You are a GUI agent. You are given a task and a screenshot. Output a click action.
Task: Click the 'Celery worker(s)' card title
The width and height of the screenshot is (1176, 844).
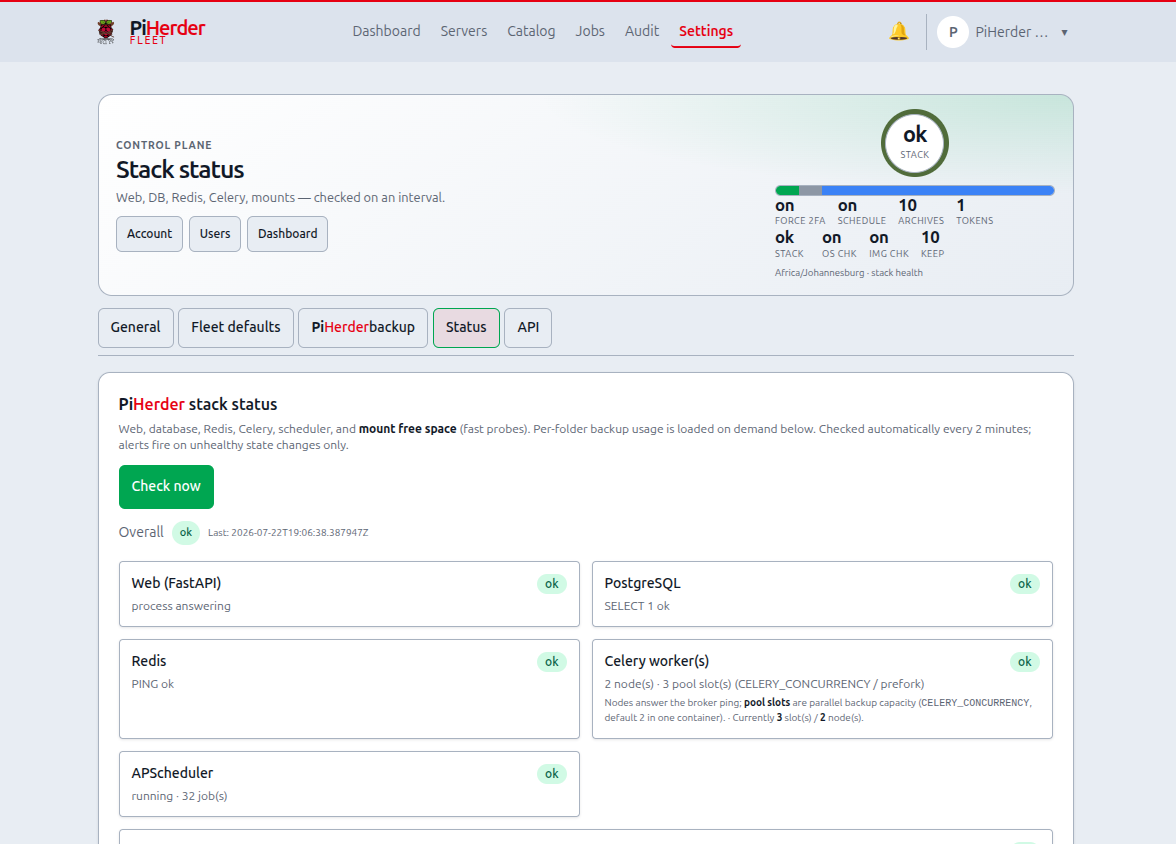656,662
